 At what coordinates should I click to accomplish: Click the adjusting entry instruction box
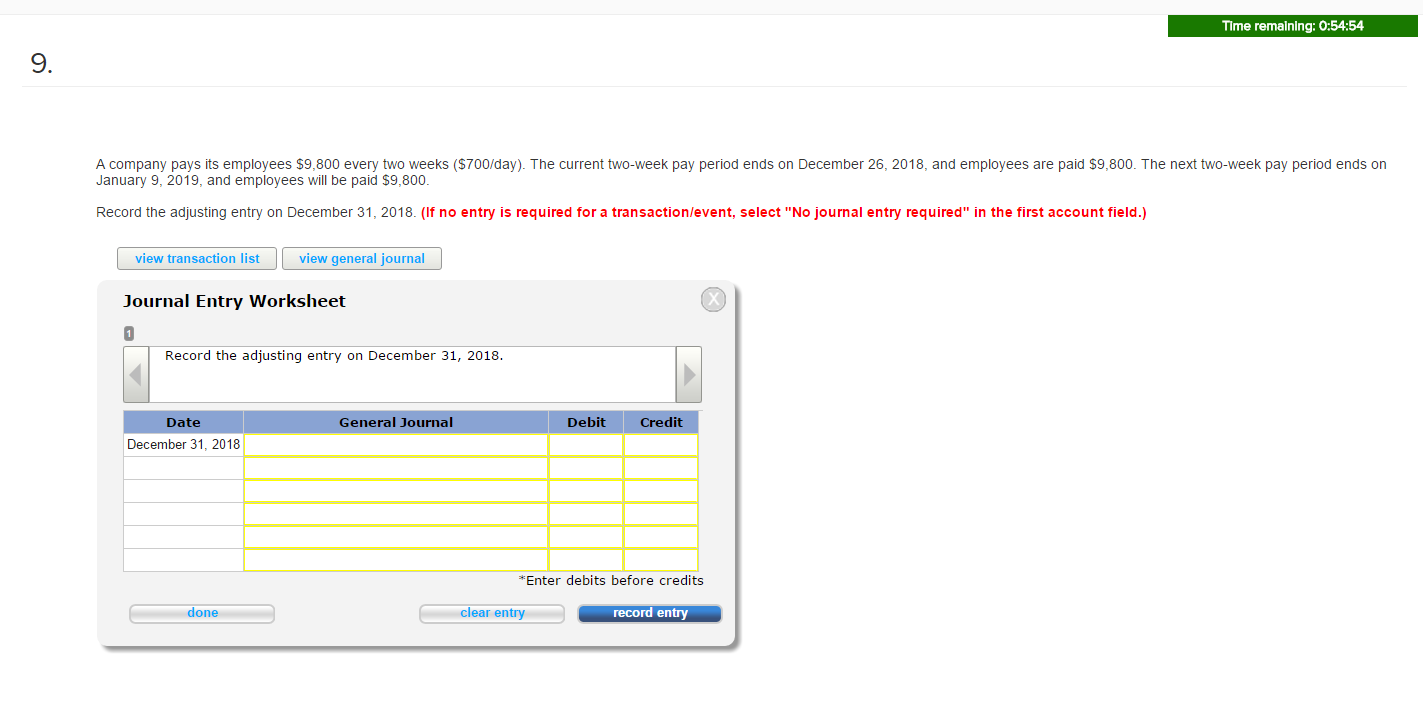(412, 374)
